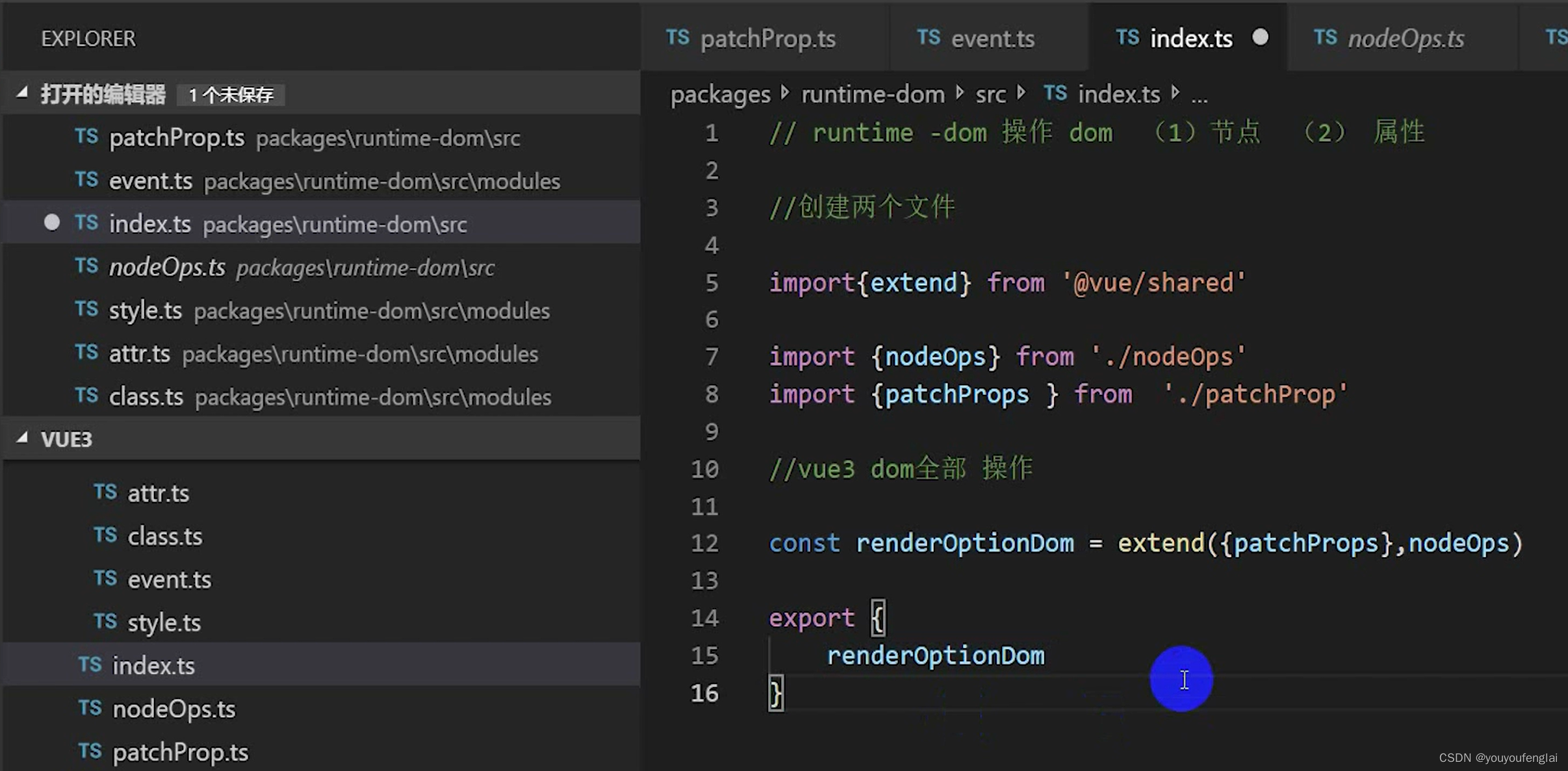The height and width of the screenshot is (771, 1568).
Task: Click runtime-dom in the breadcrumb path
Action: (x=872, y=94)
